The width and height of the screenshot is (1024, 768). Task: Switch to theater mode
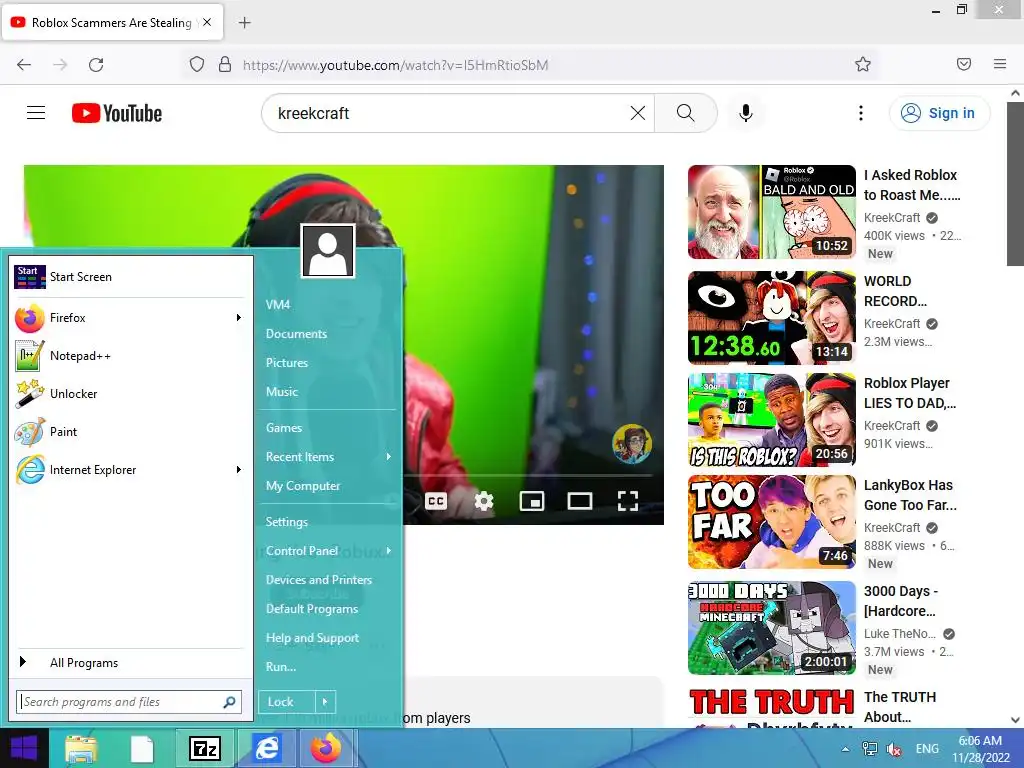[x=580, y=501]
